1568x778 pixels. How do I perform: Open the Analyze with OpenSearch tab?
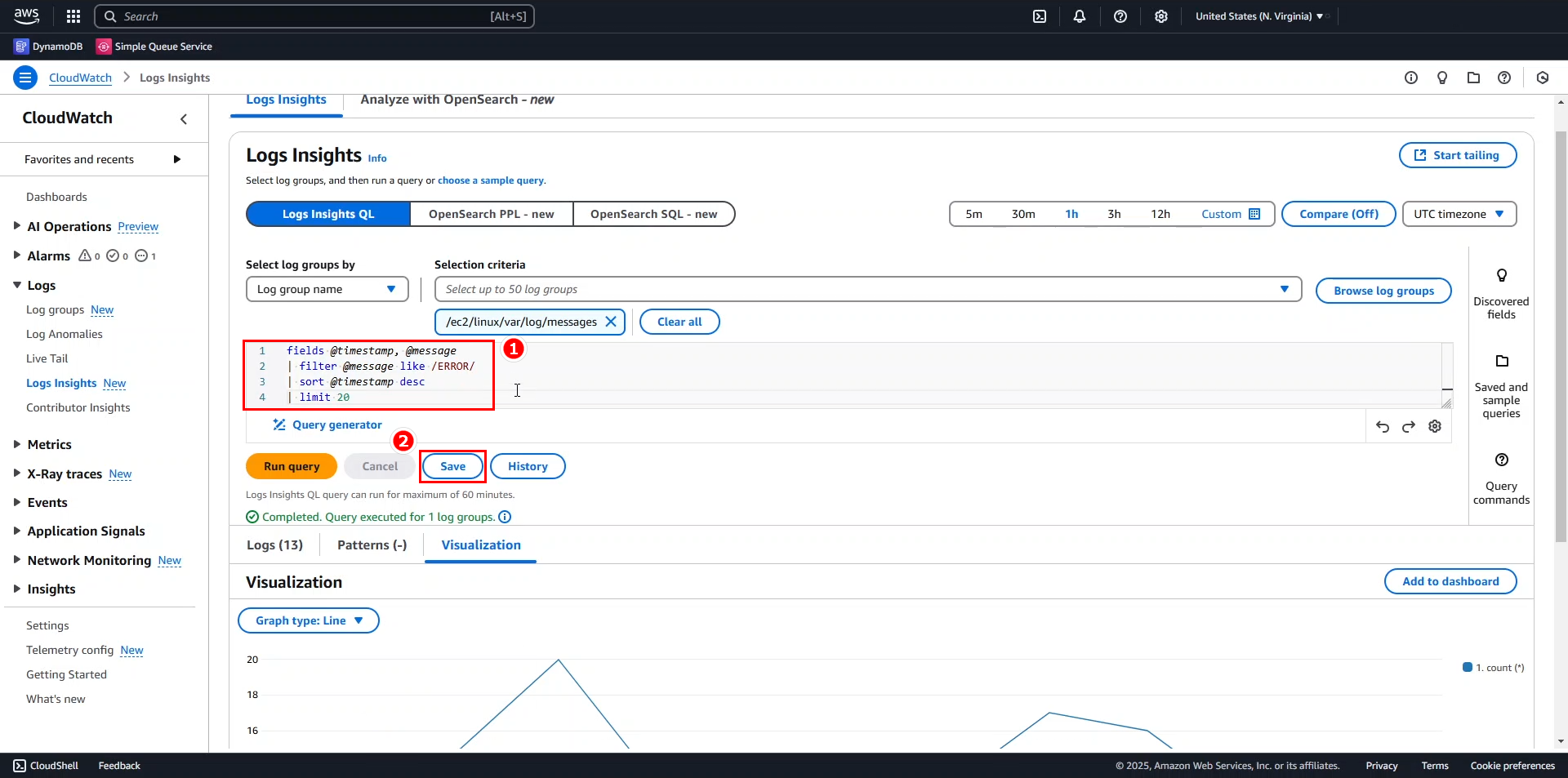(457, 100)
